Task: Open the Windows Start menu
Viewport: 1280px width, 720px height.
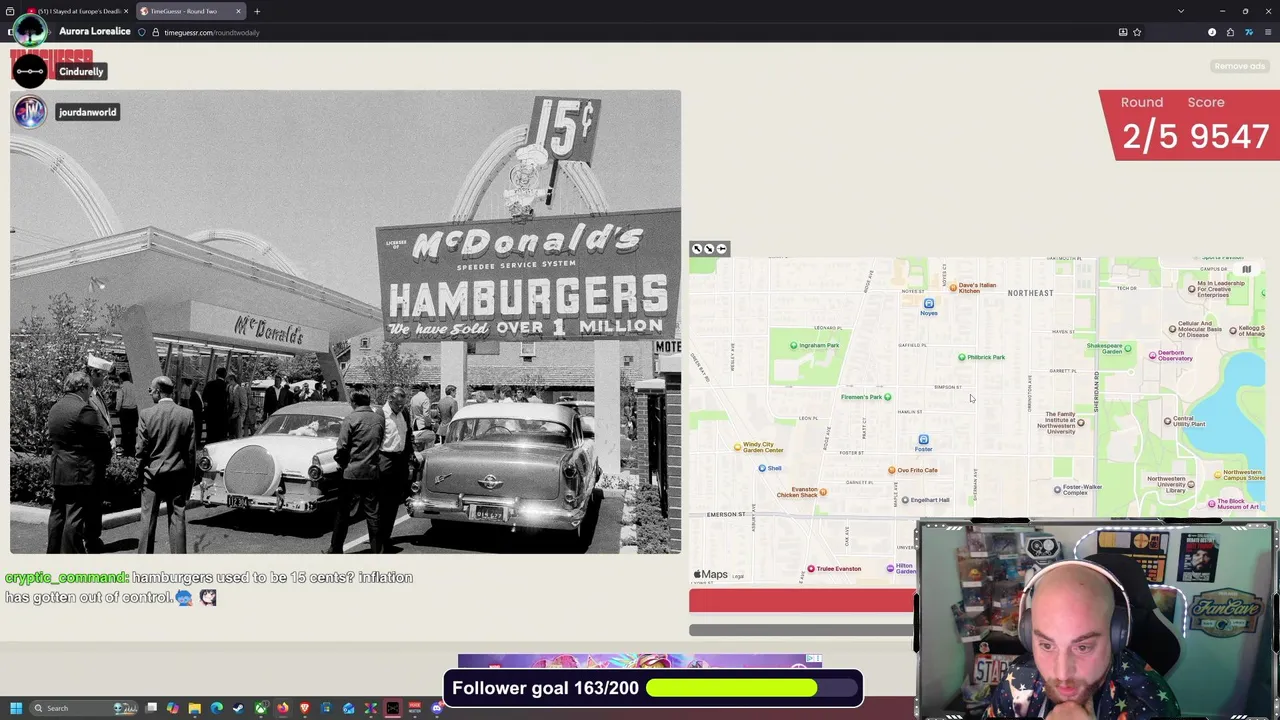Action: click(16, 708)
